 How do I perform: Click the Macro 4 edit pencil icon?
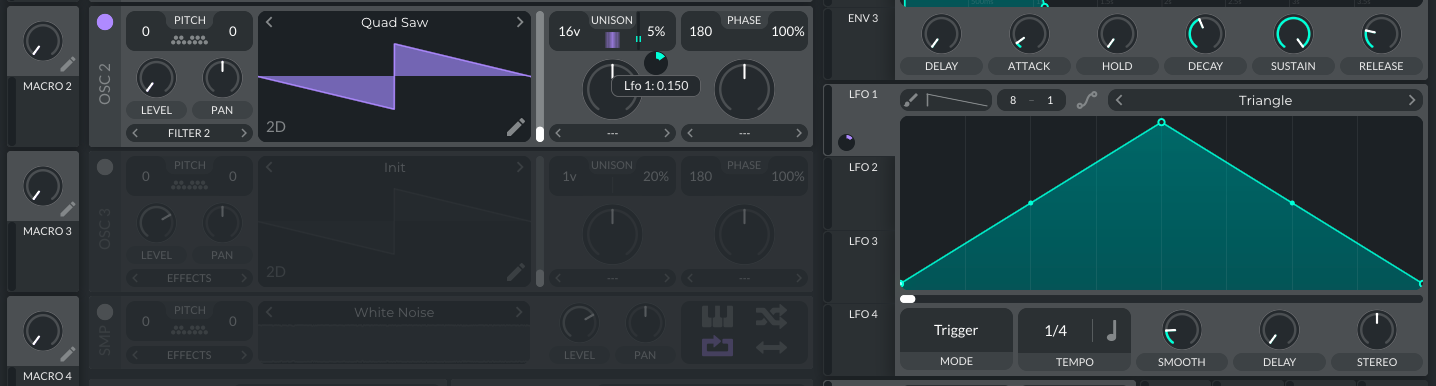[68, 354]
